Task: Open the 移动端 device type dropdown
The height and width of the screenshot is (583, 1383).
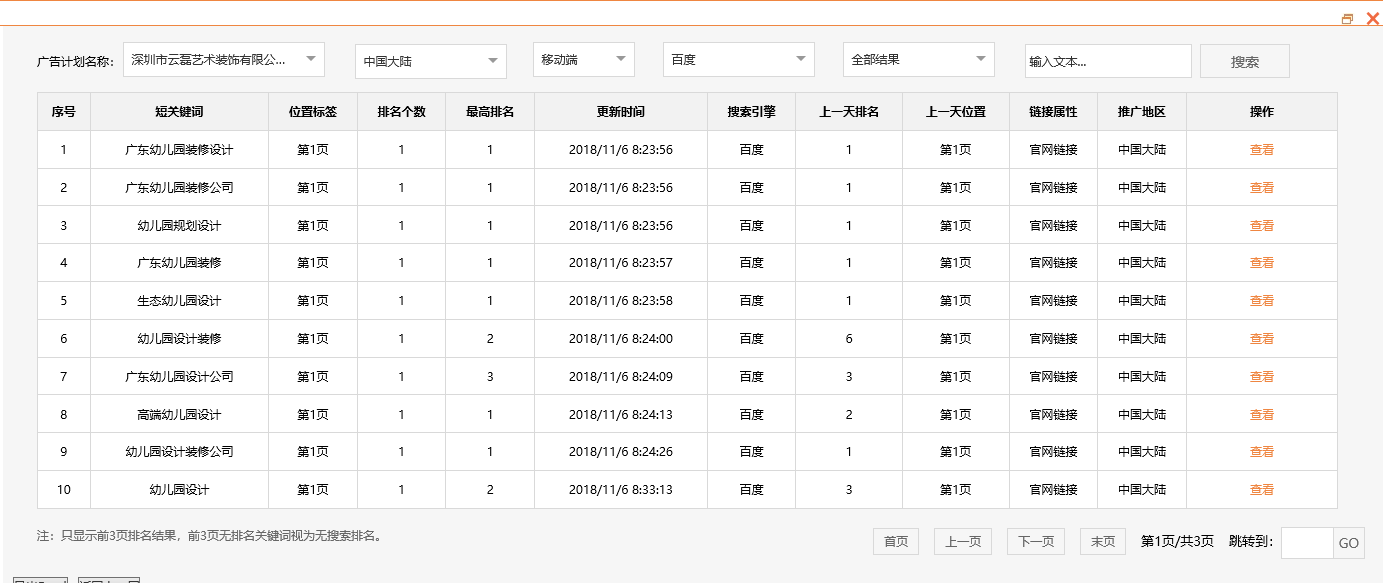Action: [583, 59]
